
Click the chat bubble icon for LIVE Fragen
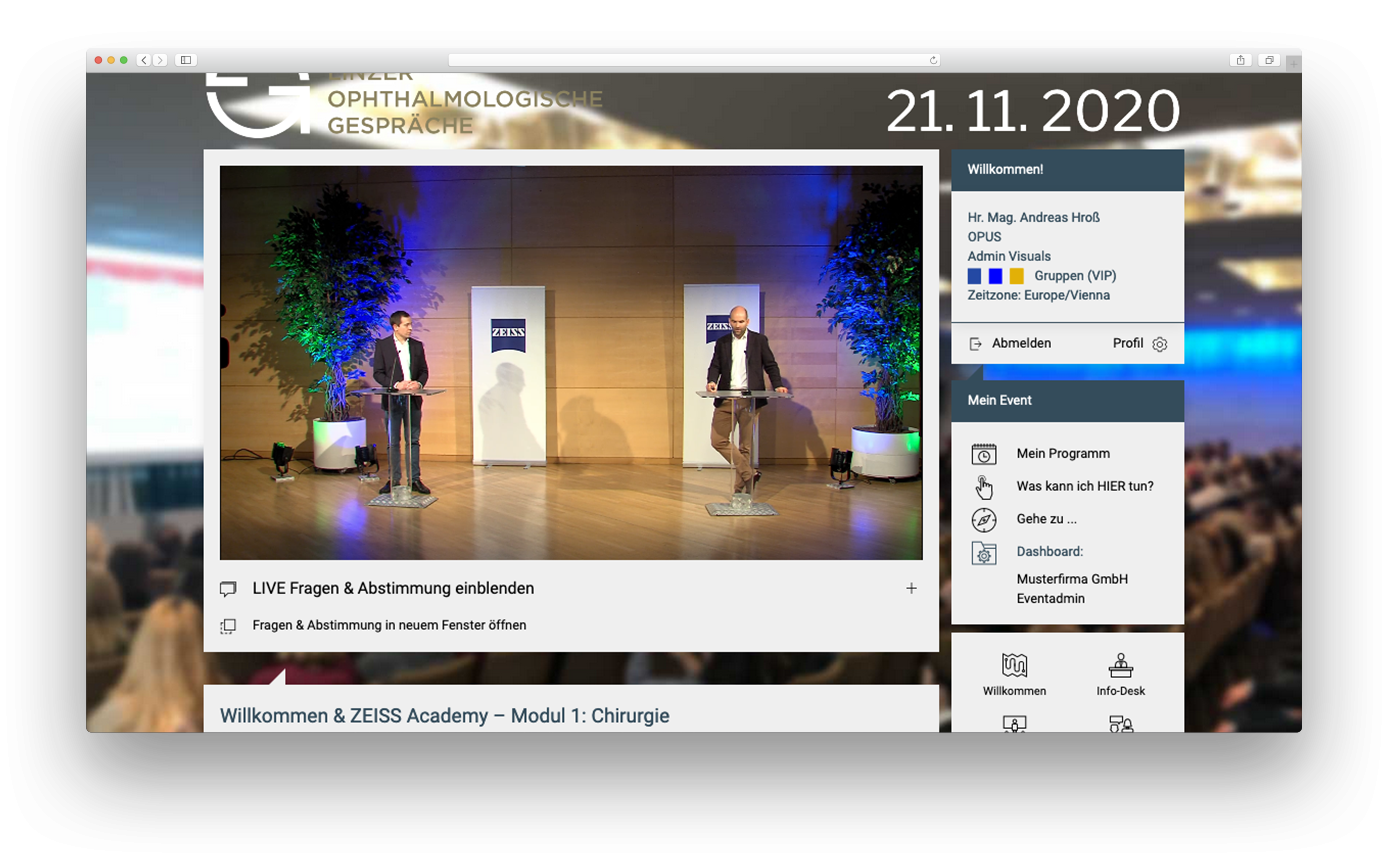point(228,589)
